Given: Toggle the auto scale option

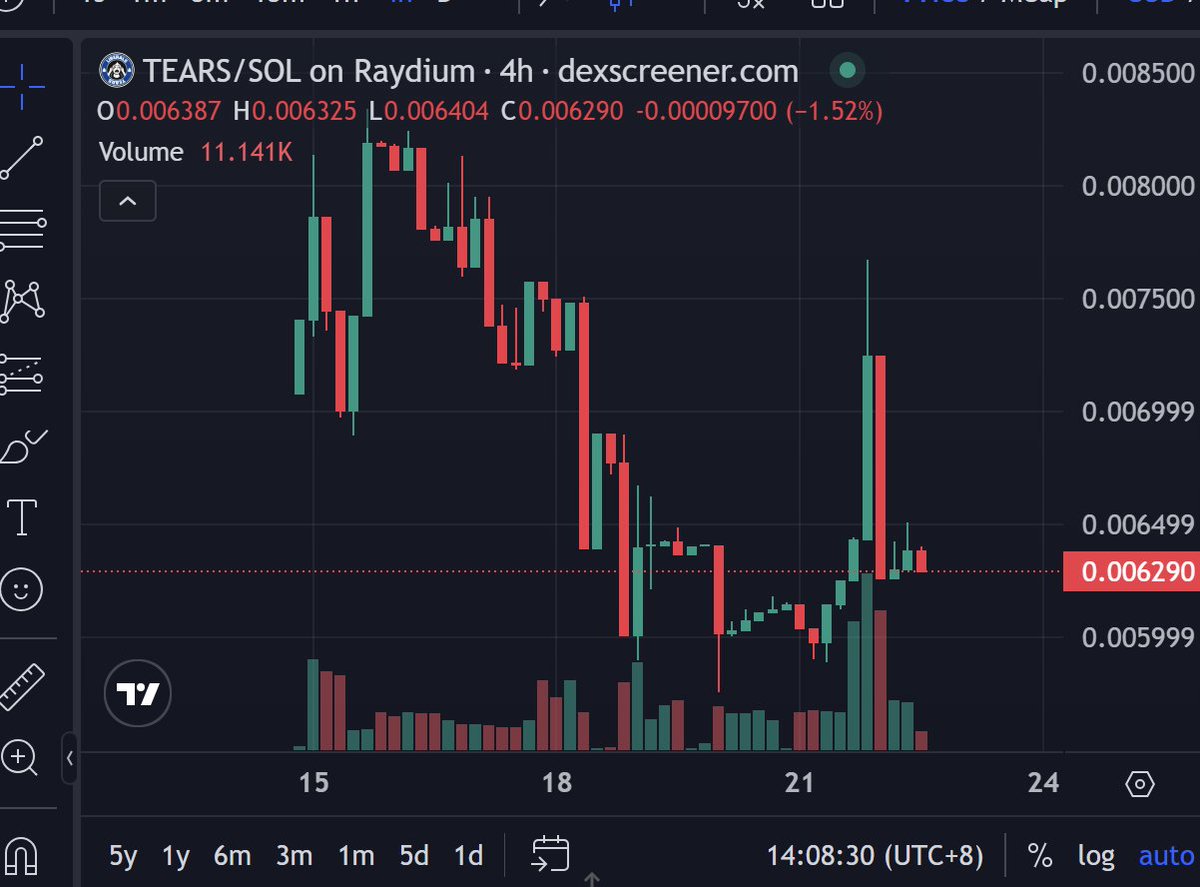Looking at the screenshot, I should 1167,856.
